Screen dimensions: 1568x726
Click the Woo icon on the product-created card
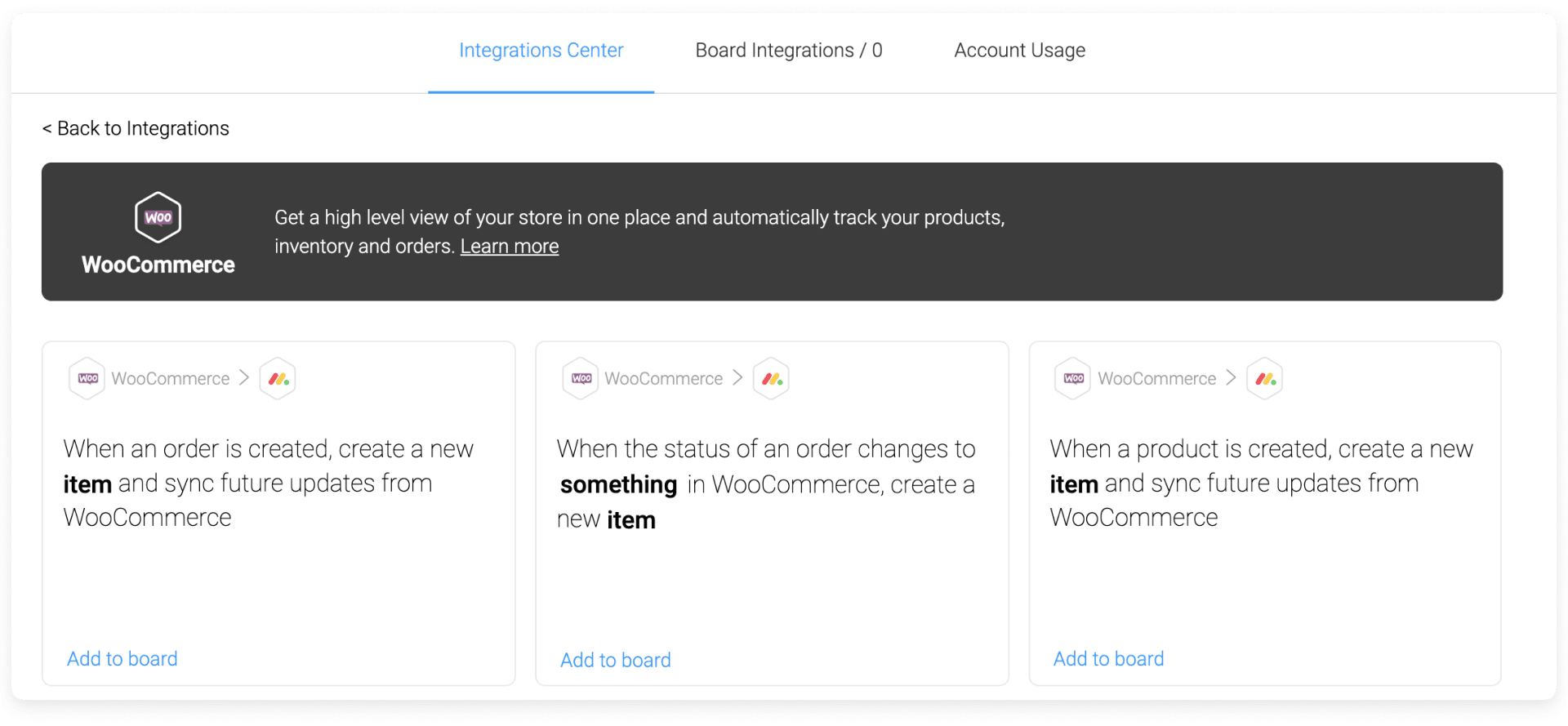click(x=1073, y=378)
